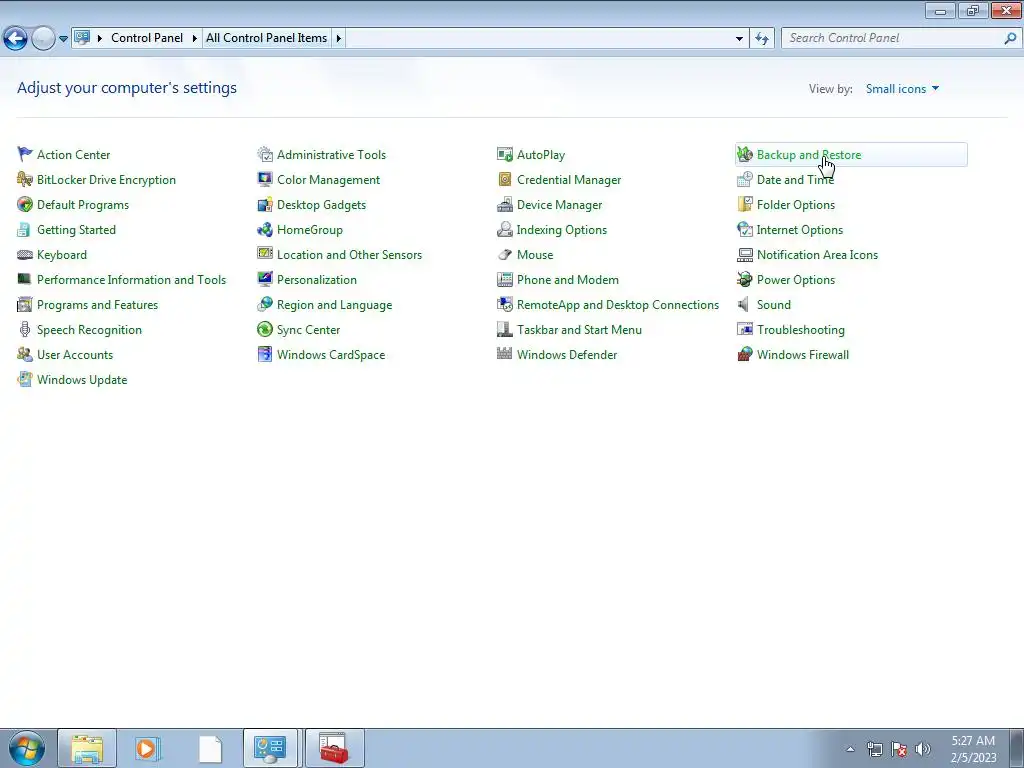
Task: Open the Date and Time link
Action: [795, 180]
